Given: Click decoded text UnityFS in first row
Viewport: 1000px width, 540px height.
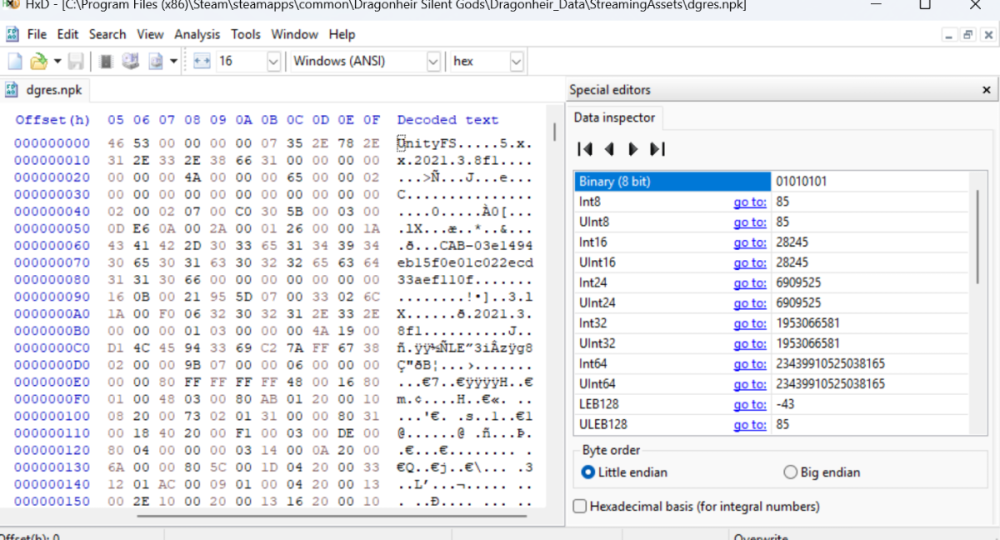Looking at the screenshot, I should [426, 143].
